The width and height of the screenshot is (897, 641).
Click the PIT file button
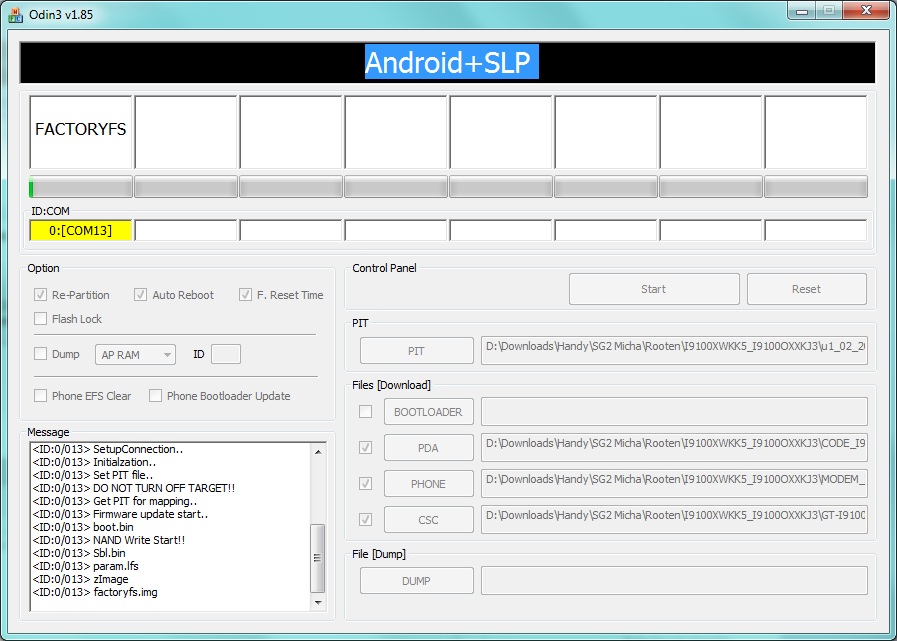click(416, 351)
